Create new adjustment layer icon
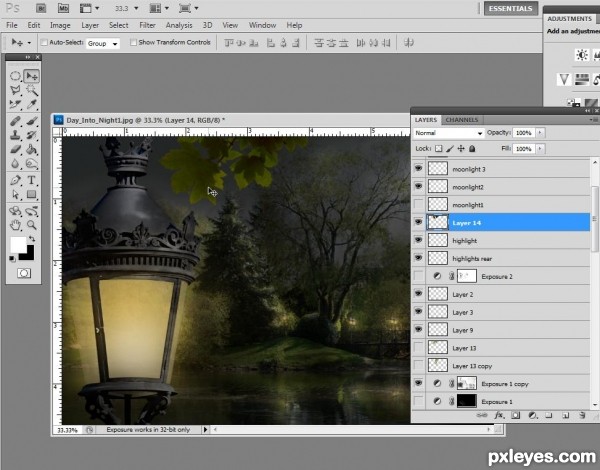600x470 pixels. coord(532,415)
